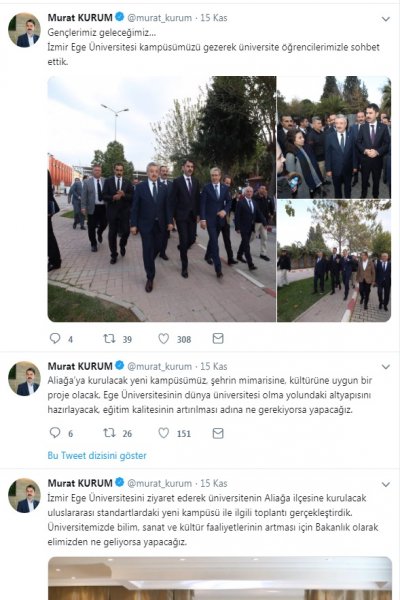Open the 15 Kas timestamp of third tweet
The height and width of the screenshot is (600, 400).
tap(214, 483)
